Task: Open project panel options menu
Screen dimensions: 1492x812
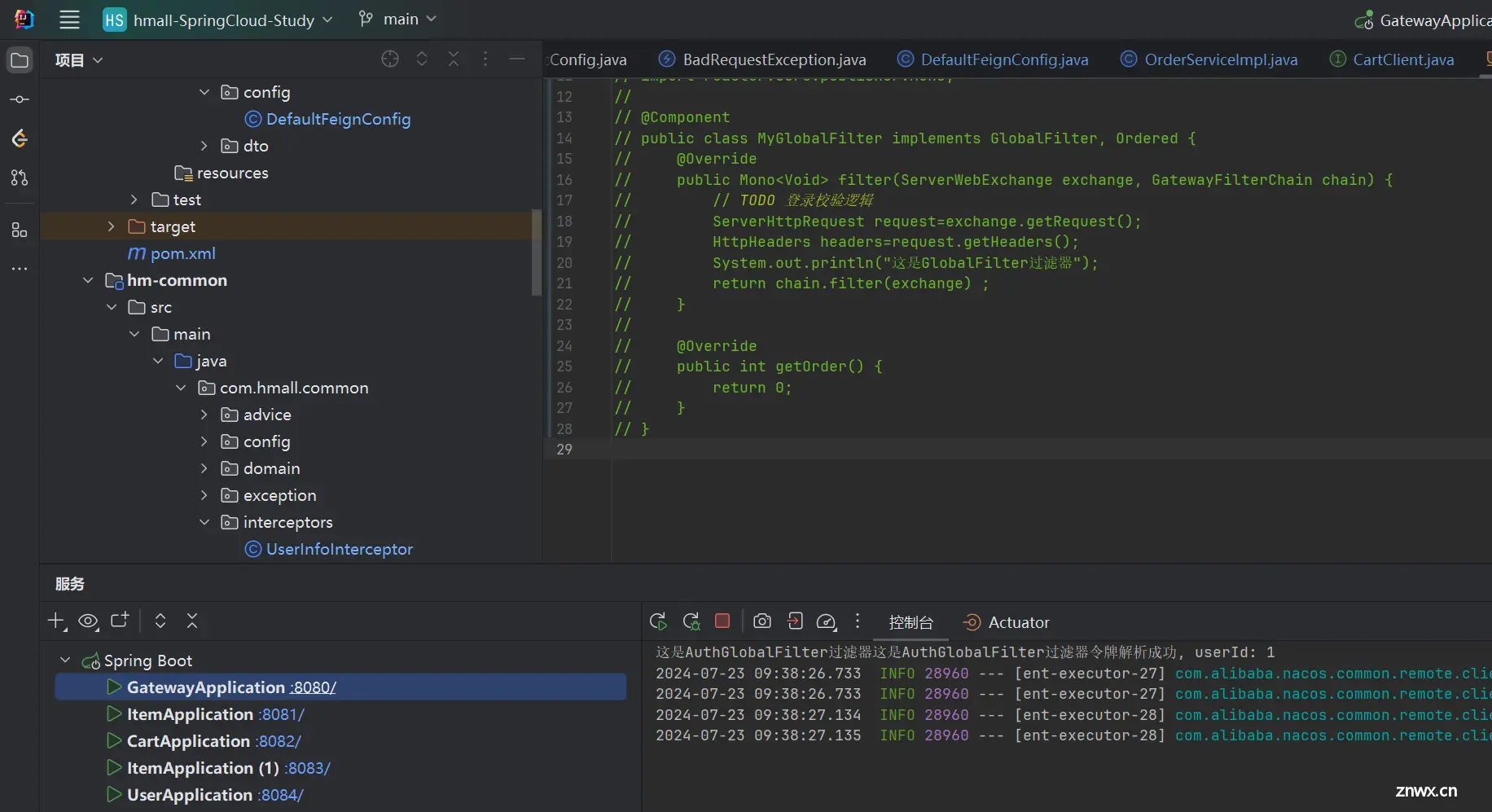Action: click(485, 59)
